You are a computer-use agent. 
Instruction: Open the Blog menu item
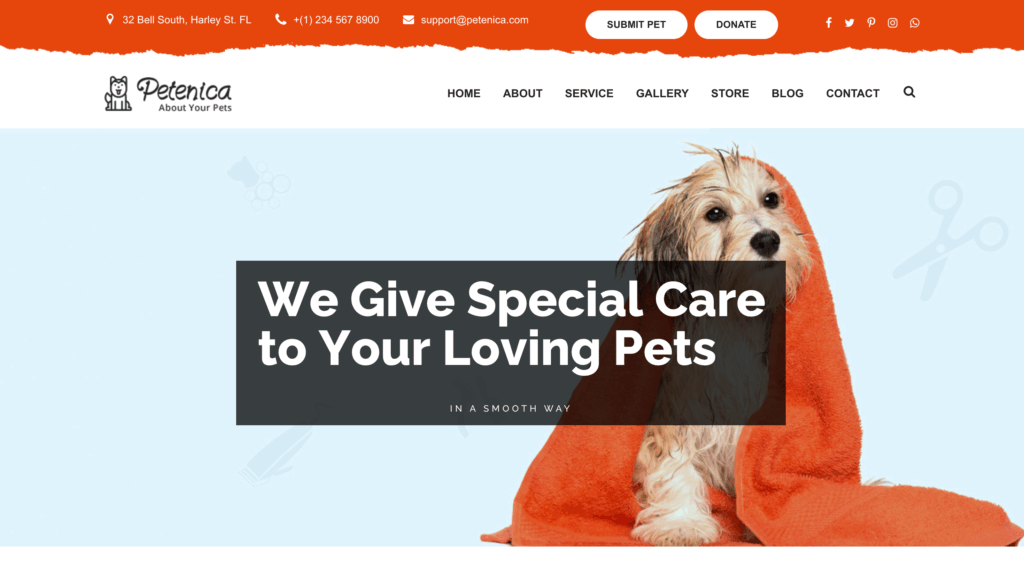pos(788,93)
